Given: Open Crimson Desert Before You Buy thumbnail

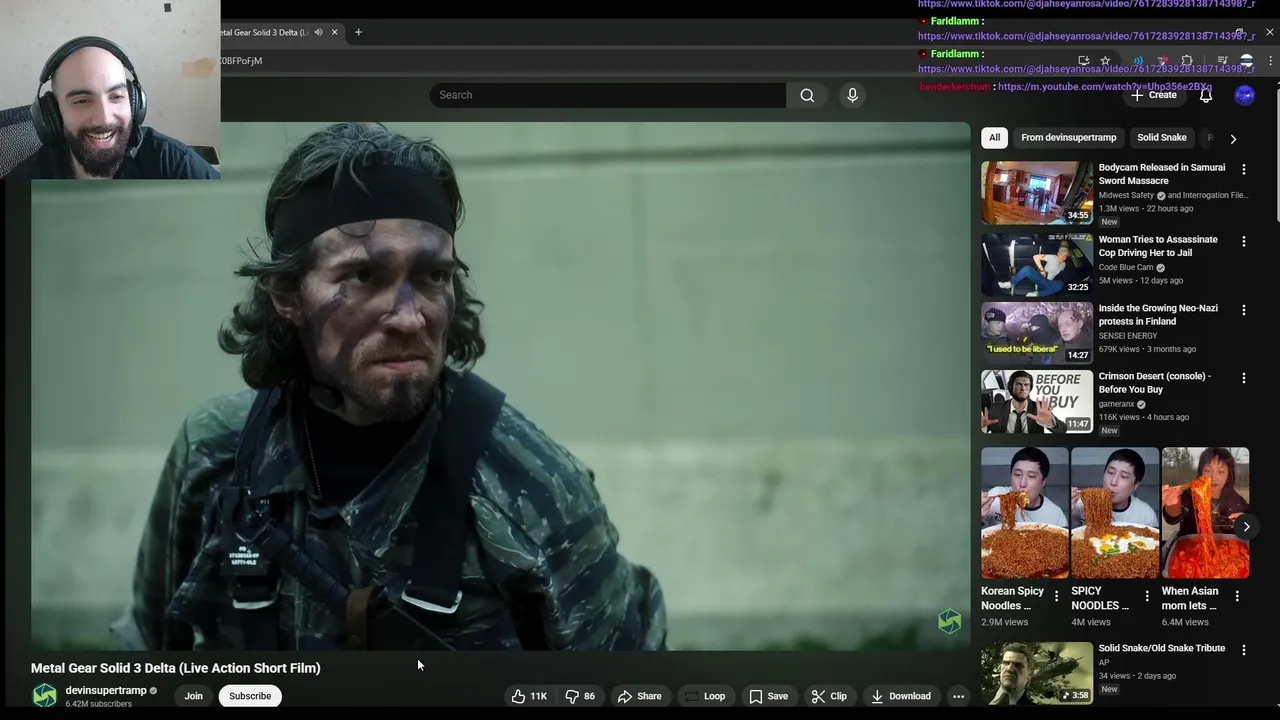Looking at the screenshot, I should (1036, 401).
